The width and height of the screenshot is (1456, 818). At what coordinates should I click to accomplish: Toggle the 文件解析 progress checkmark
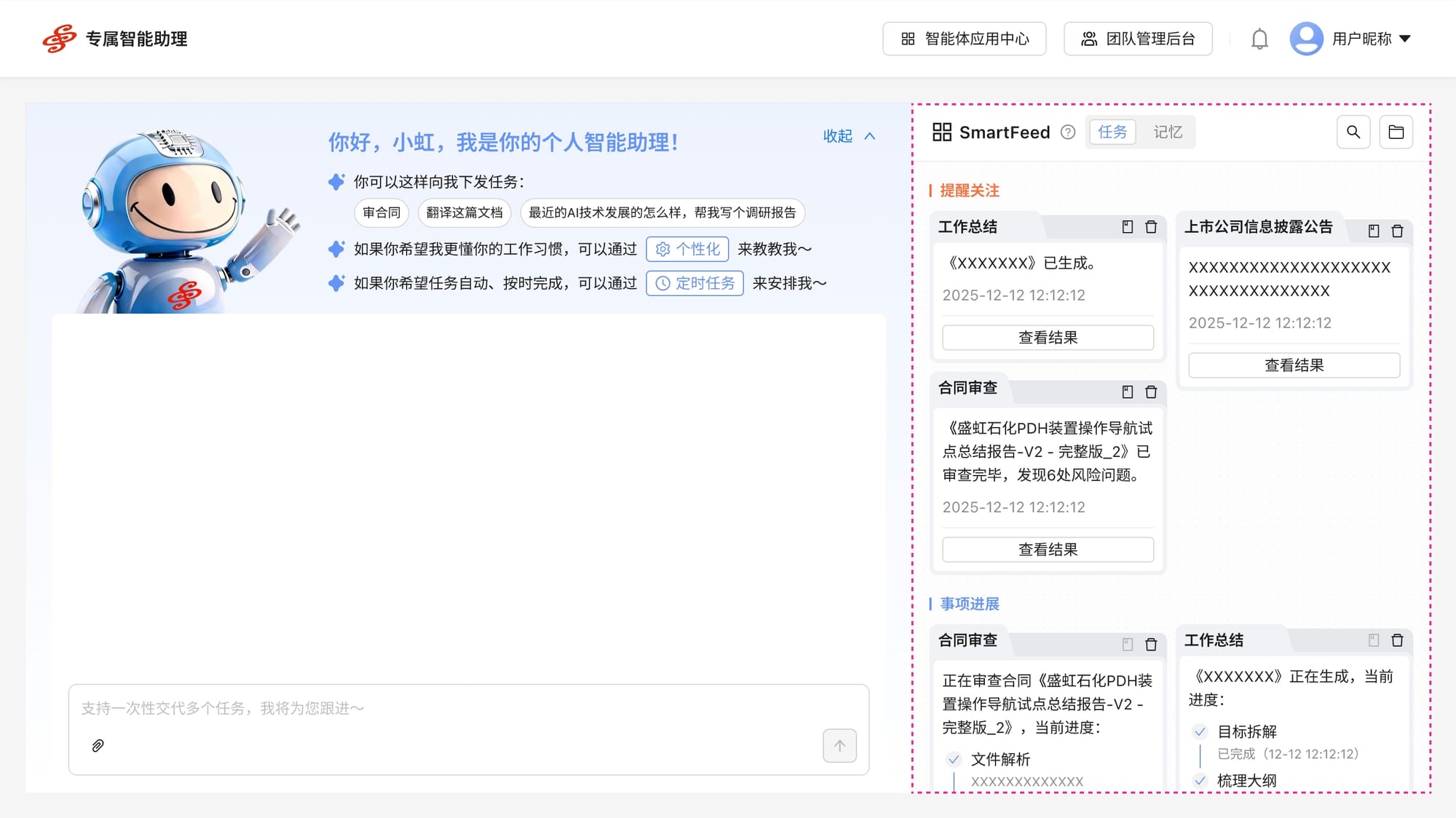(954, 760)
